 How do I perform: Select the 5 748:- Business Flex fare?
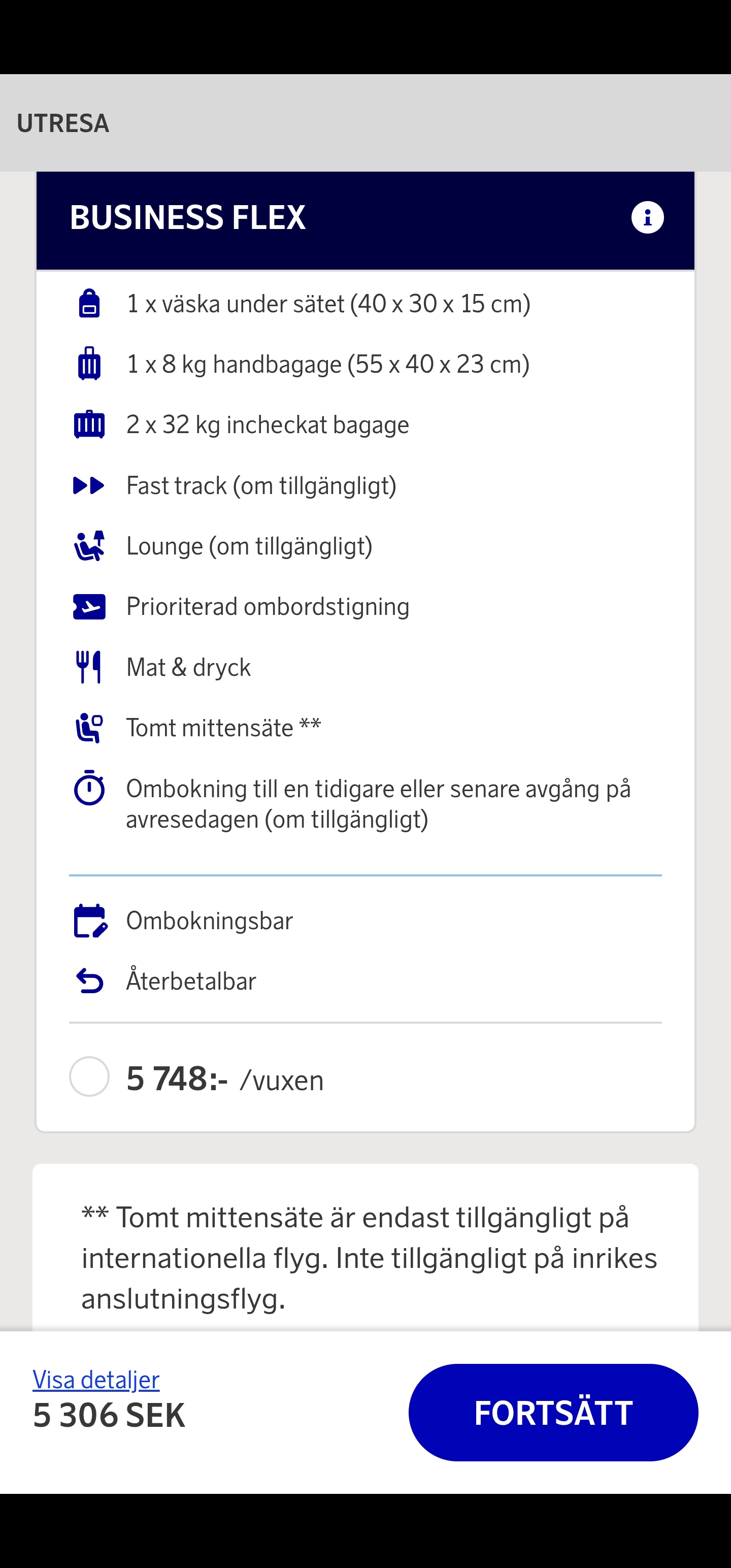point(89,1077)
